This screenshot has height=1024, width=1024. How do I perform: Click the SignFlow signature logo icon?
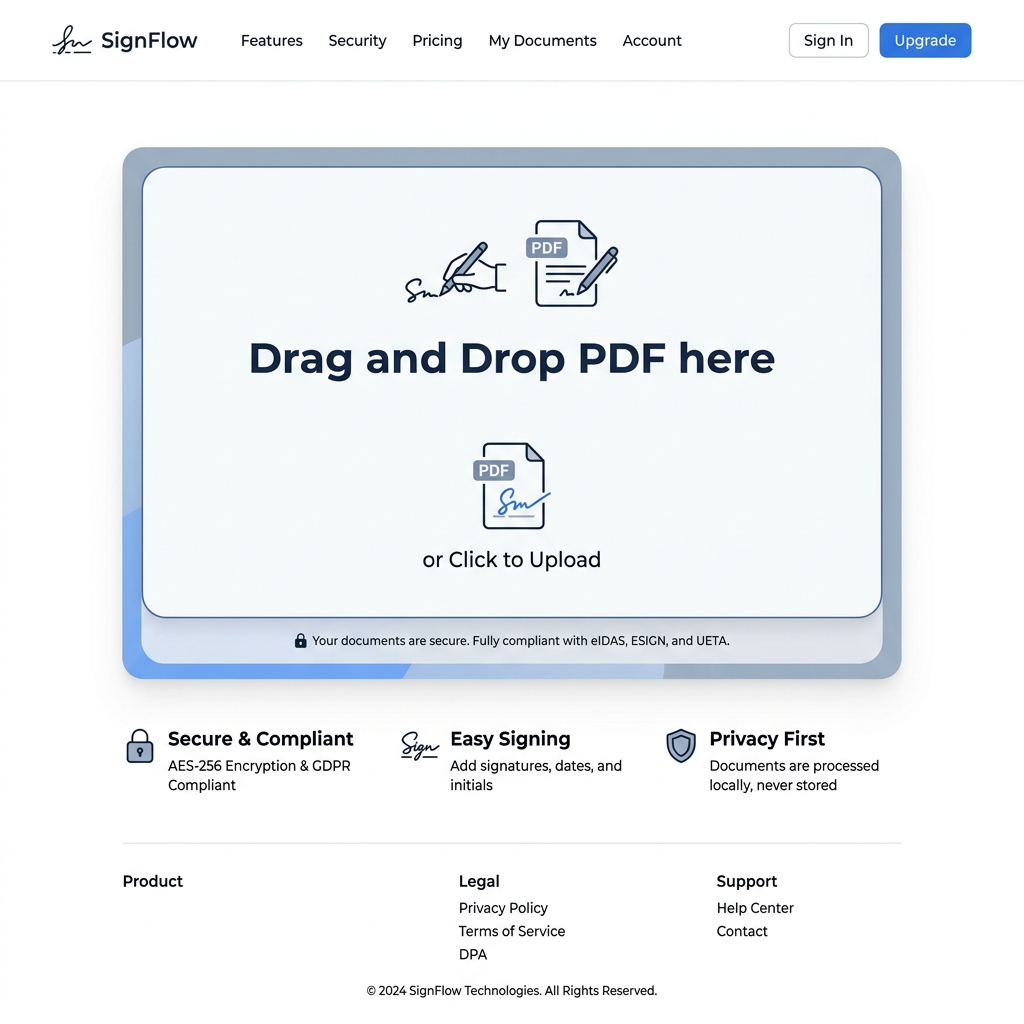72,40
